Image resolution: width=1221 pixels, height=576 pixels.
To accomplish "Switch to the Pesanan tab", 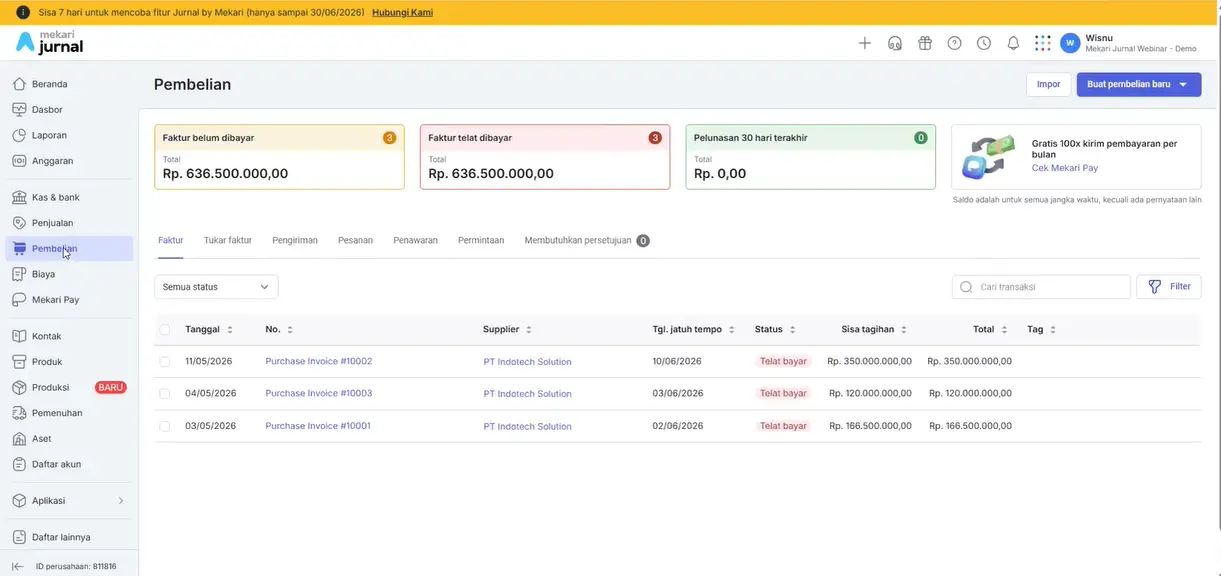I will (355, 240).
